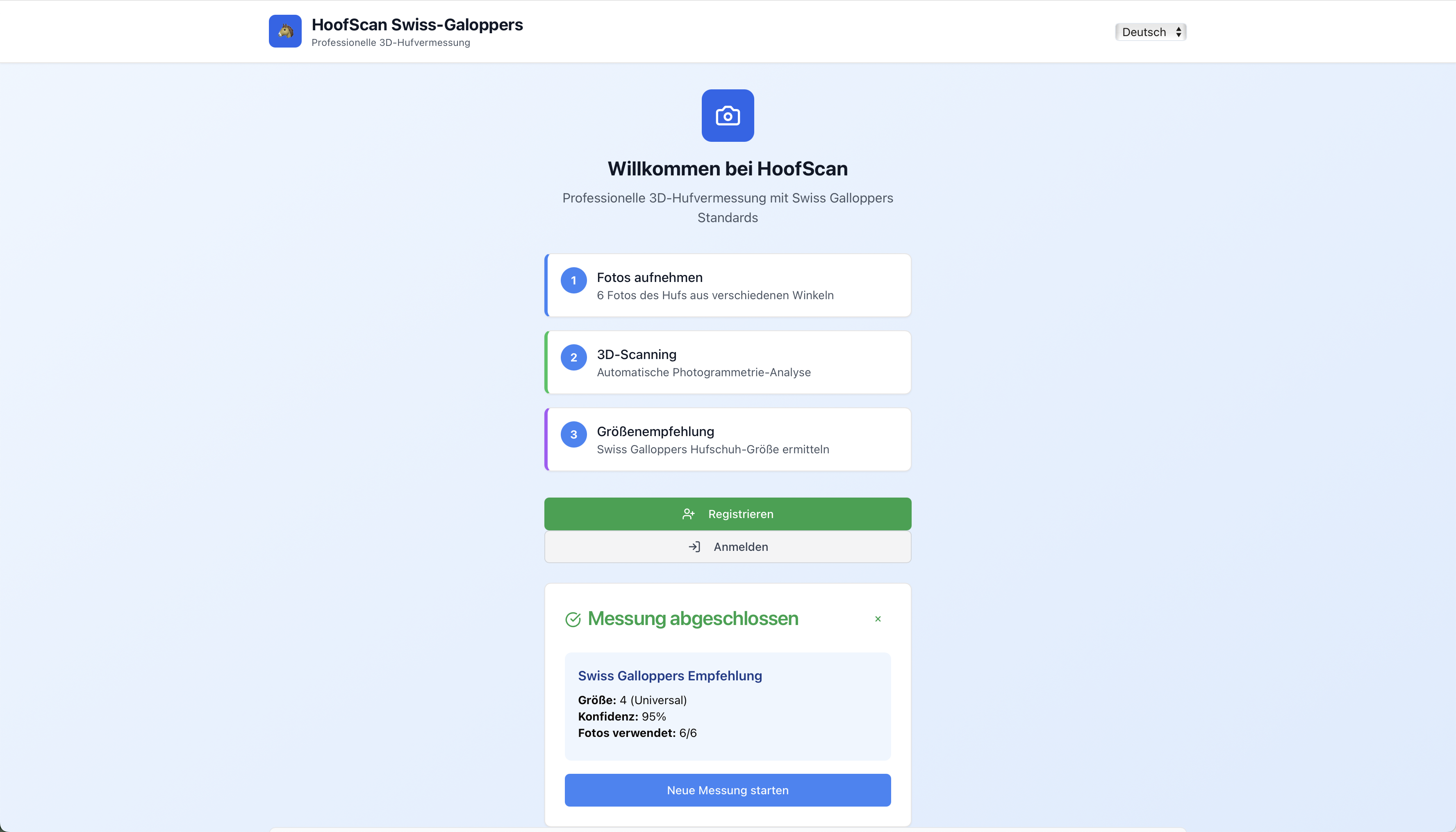Start a new measurement with Neue Messung starten
Viewport: 1456px width, 832px height.
pos(728,790)
